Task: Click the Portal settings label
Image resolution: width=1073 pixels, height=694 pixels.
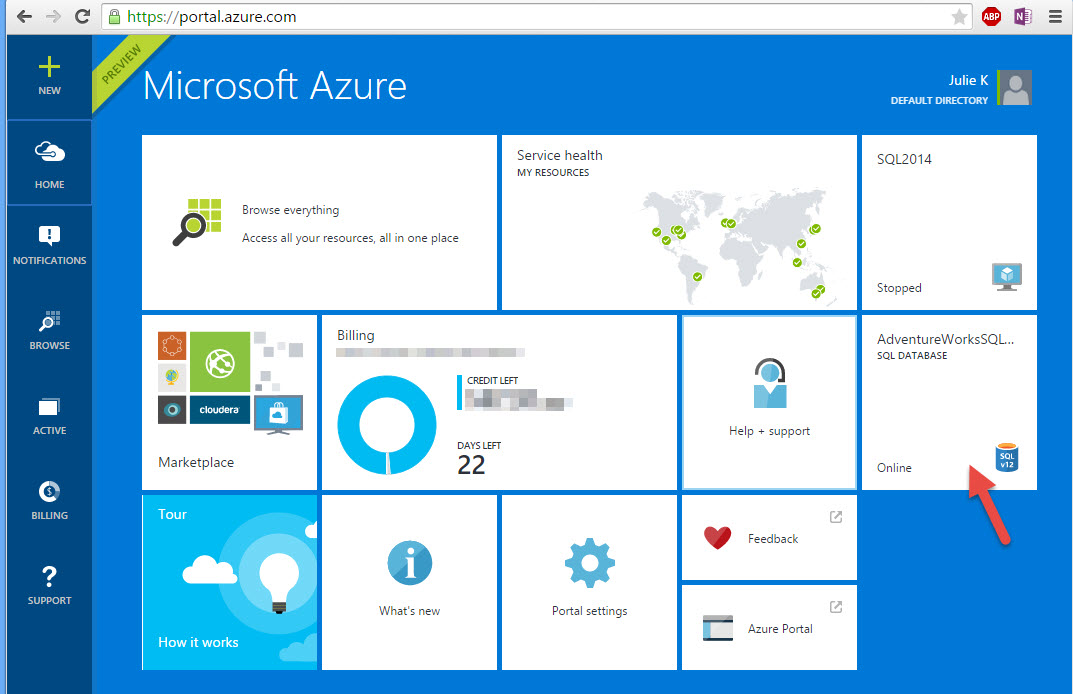Action: click(589, 611)
